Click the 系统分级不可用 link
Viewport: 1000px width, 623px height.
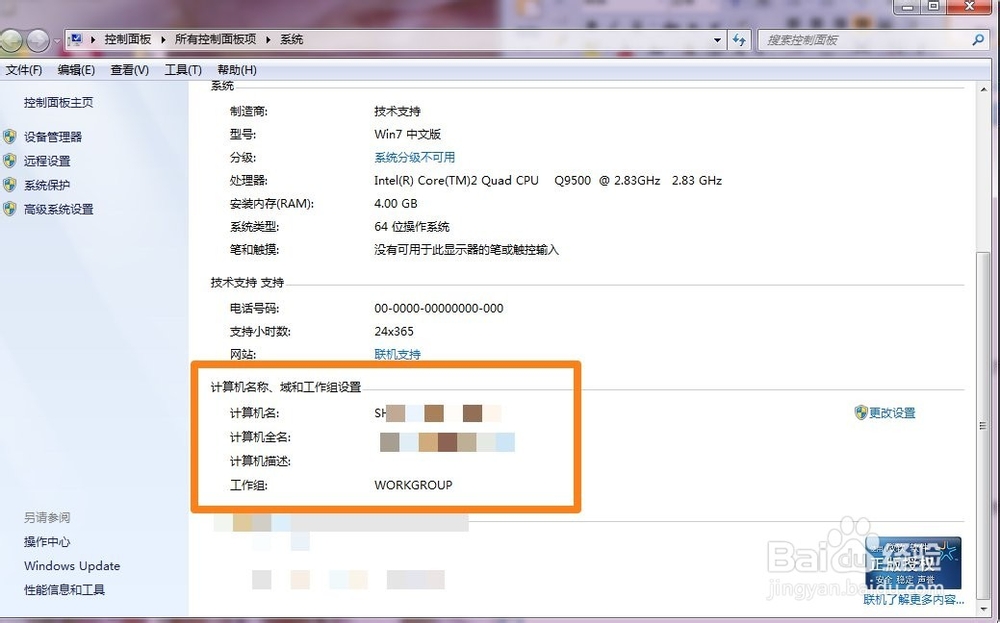click(x=413, y=157)
